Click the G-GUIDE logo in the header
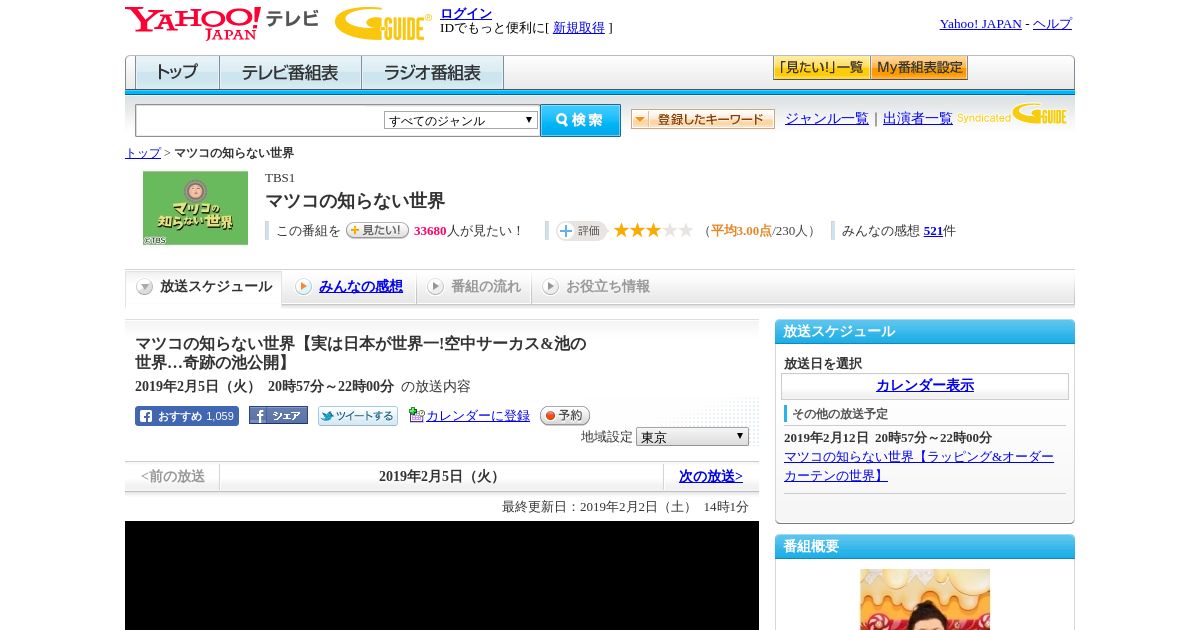The image size is (1200, 630). pos(383,23)
